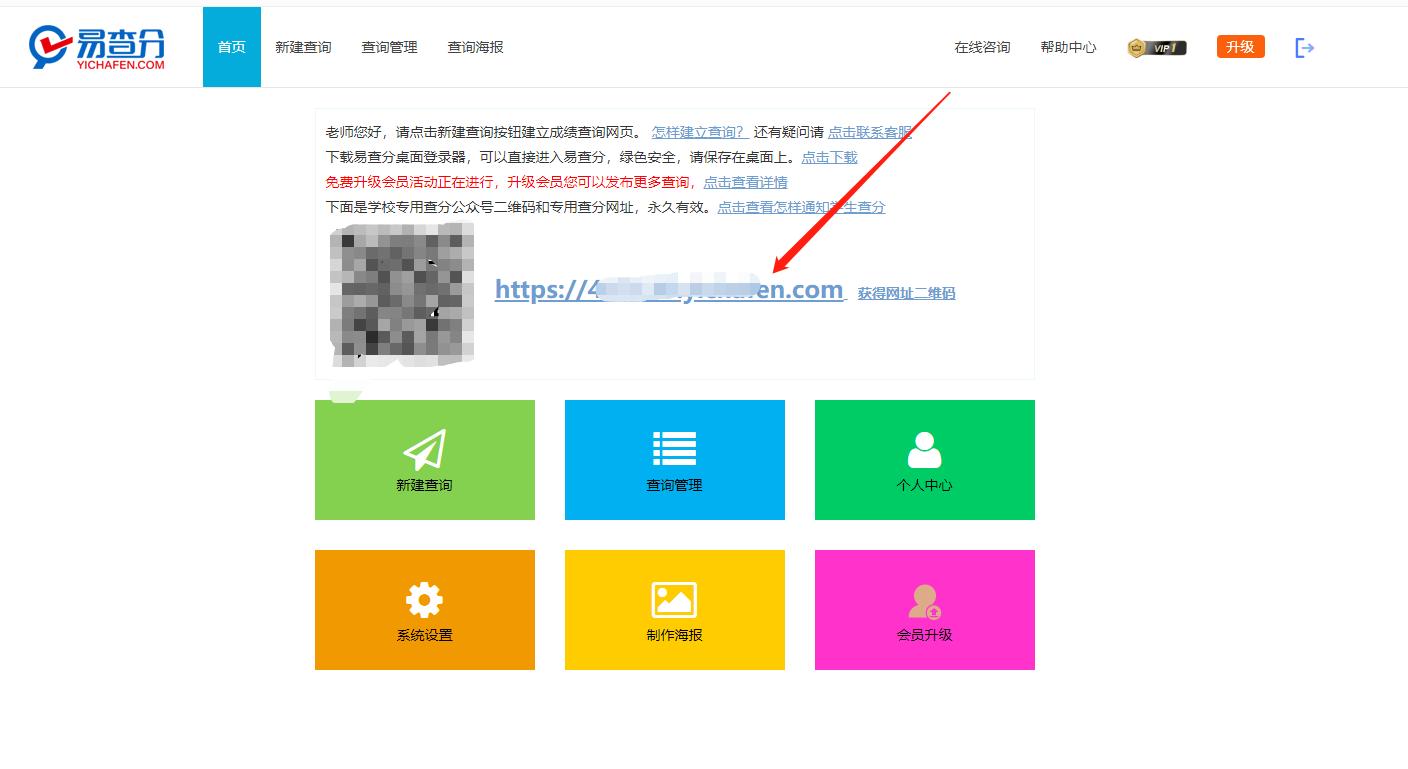Click 点击下载 to get the desktop launcher
Image resolution: width=1408 pixels, height=769 pixels.
pos(828,157)
